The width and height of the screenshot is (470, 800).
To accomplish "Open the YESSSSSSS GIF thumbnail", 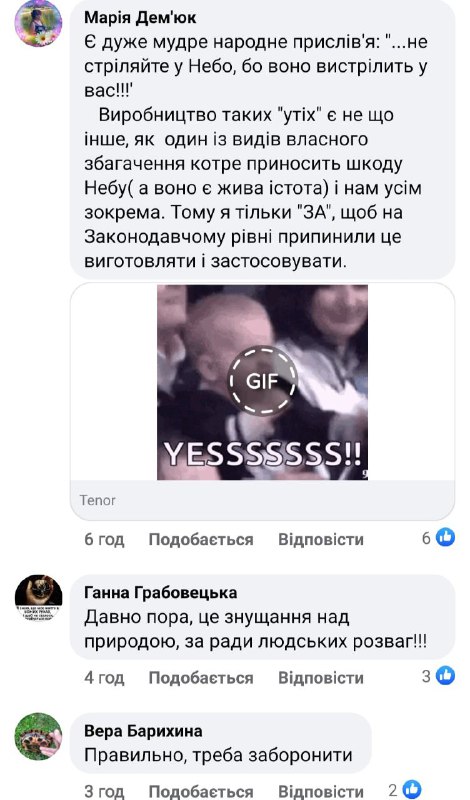I will pyautogui.click(x=262, y=382).
